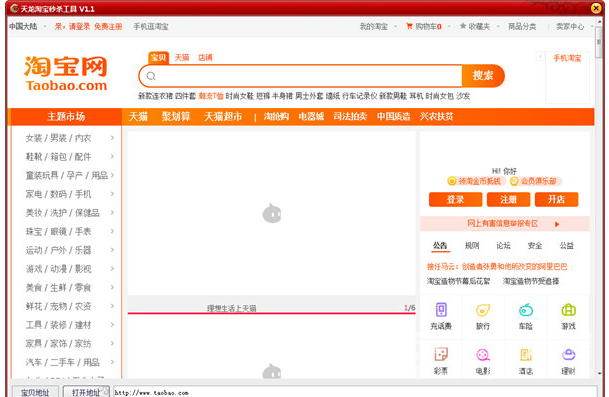609x397 pixels.
Task: Open the 论坛 forum tab
Action: coord(503,246)
